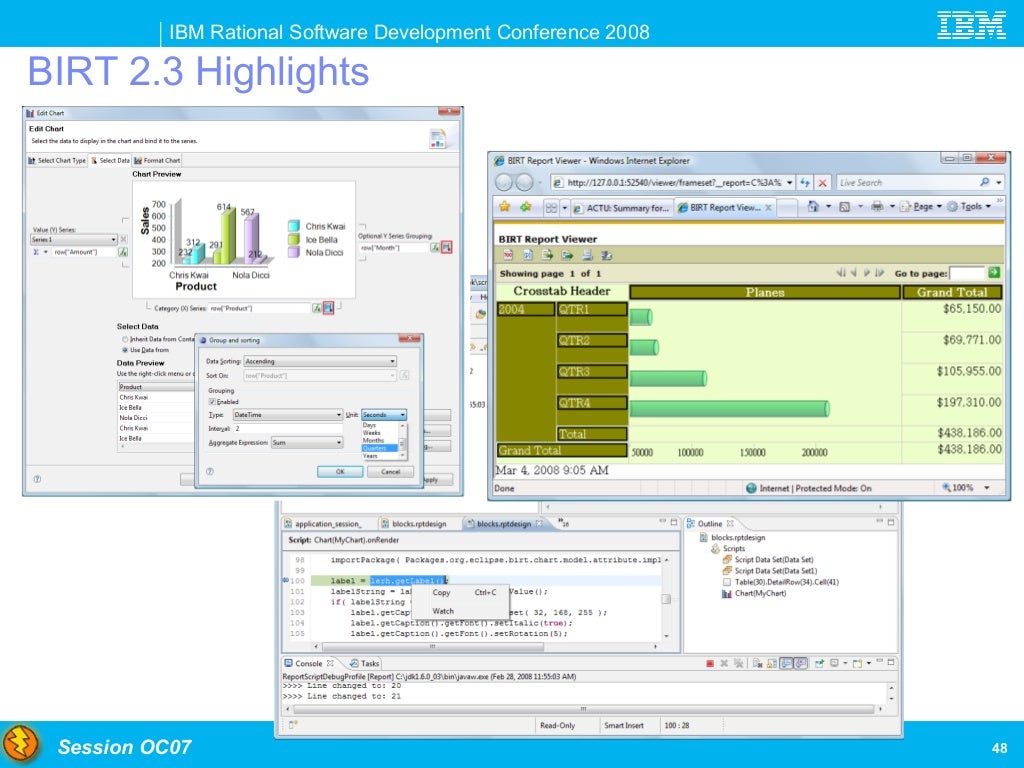
Task: Open Unit Seconds dropdown
Action: click(384, 415)
